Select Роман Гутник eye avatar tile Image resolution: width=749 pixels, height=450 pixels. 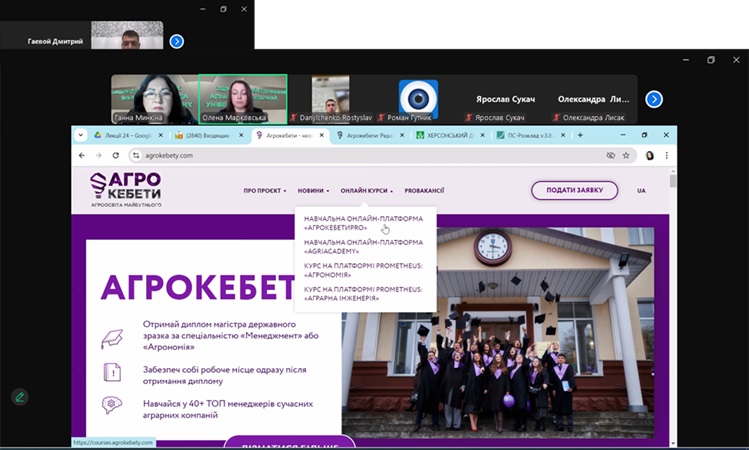click(x=418, y=99)
